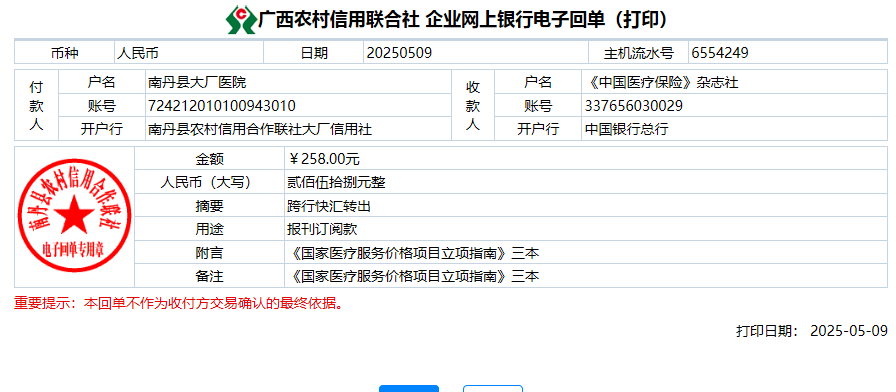Viewport: 896px width, 392px height.
Task: Click the payer name 南丹县大厂医院
Action: [x=197, y=83]
